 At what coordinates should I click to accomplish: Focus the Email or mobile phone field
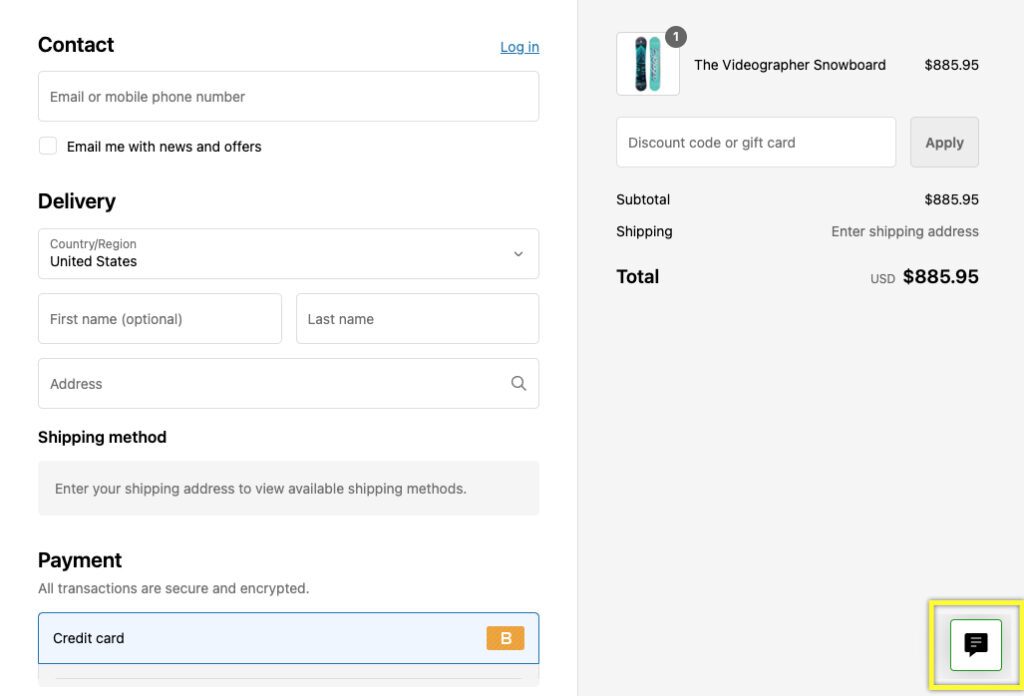[x=289, y=97]
